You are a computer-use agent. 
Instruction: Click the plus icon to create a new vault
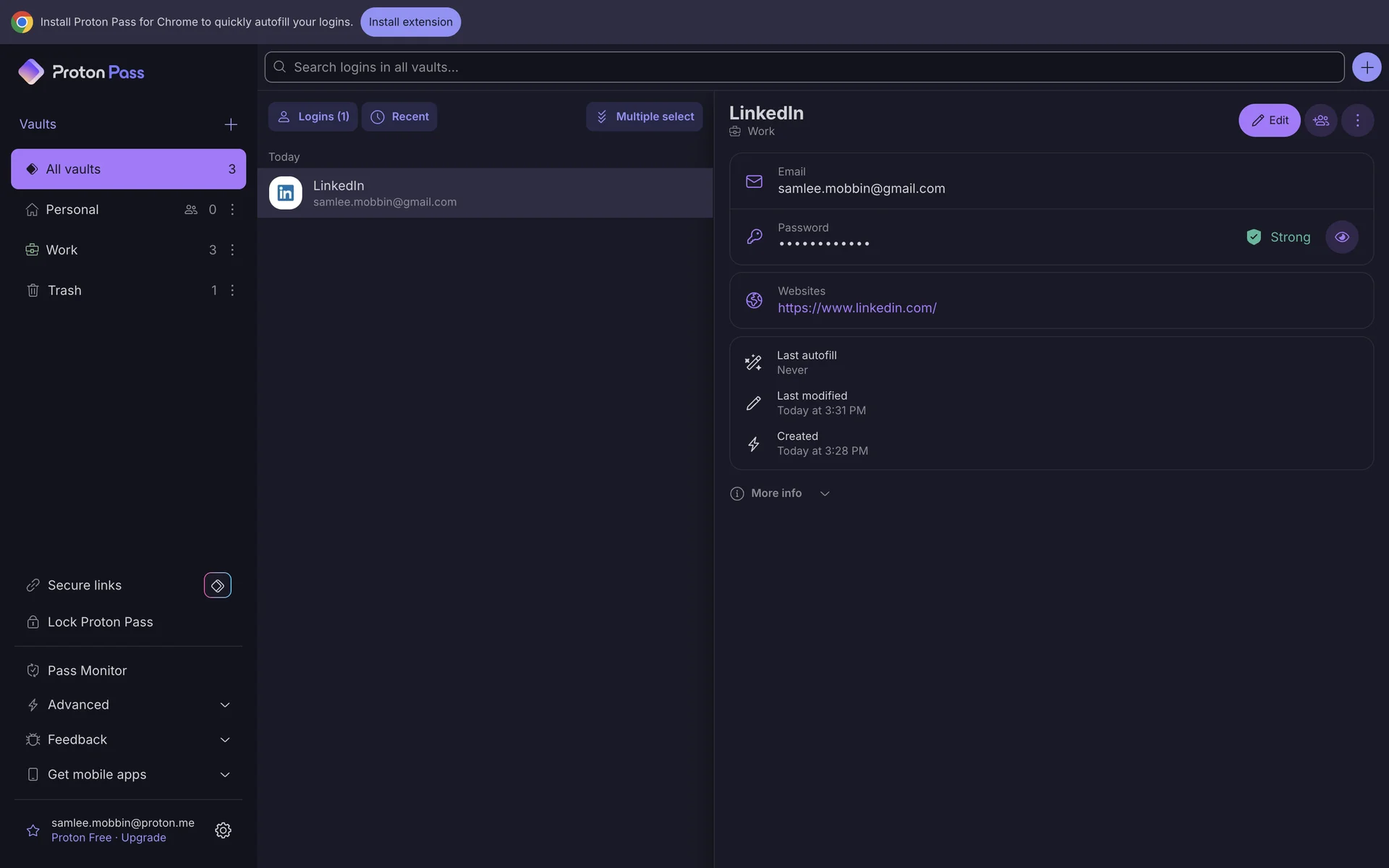231,124
